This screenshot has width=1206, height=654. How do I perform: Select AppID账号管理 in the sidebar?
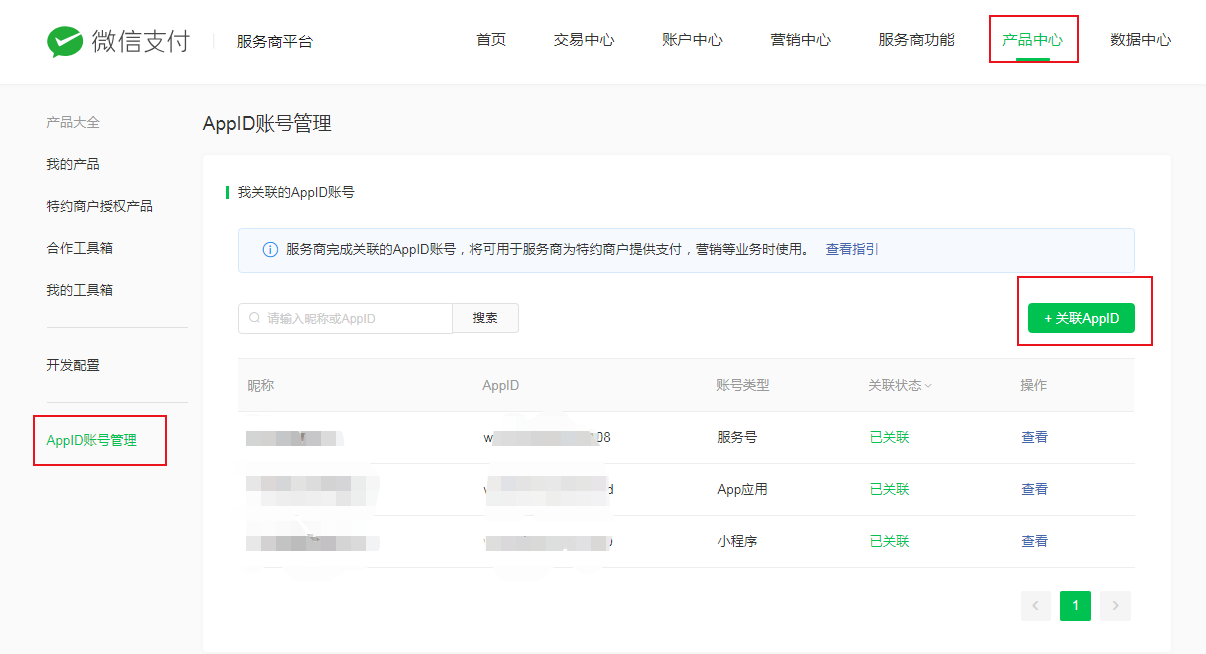(92, 440)
